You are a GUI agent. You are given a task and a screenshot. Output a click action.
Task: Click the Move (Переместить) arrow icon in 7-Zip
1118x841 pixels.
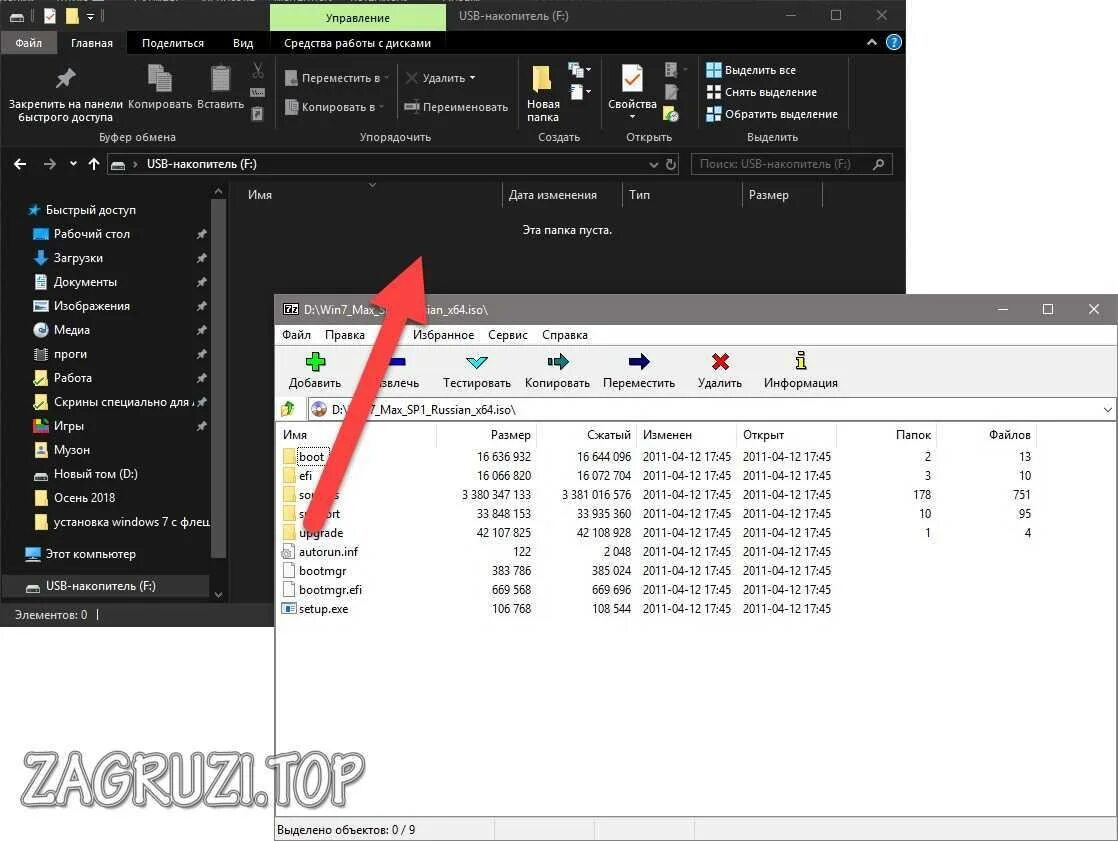click(639, 362)
